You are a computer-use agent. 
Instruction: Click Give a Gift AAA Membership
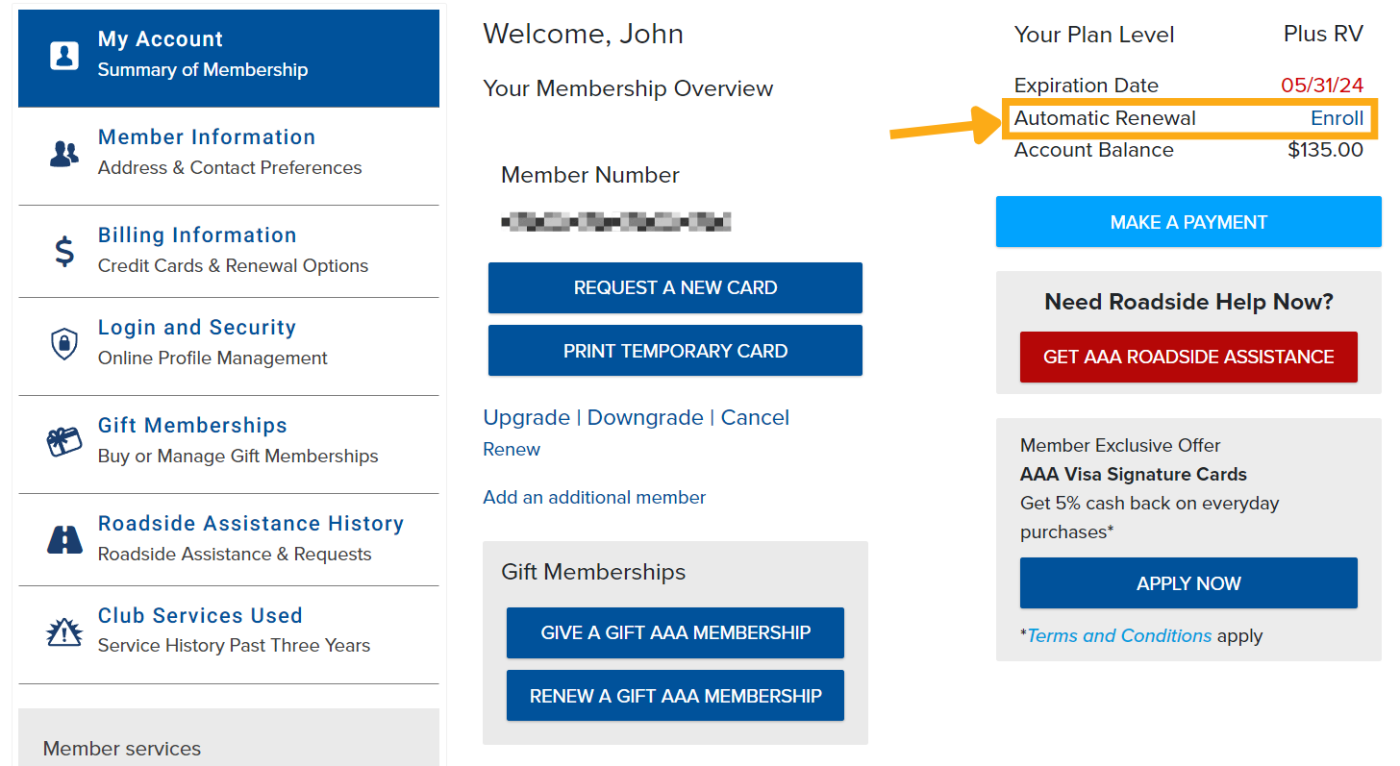click(675, 633)
